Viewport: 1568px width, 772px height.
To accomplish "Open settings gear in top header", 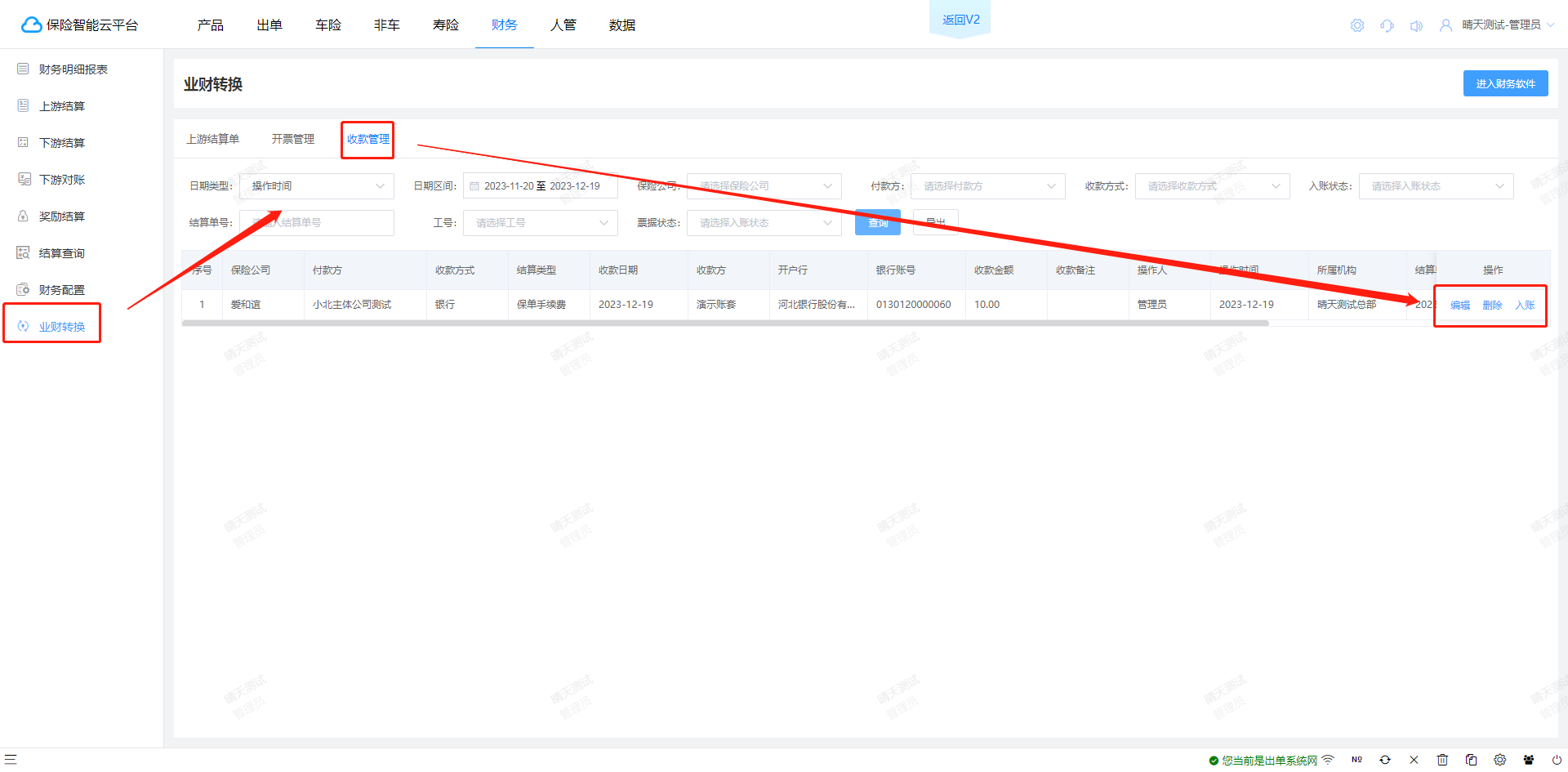I will pyautogui.click(x=1357, y=25).
